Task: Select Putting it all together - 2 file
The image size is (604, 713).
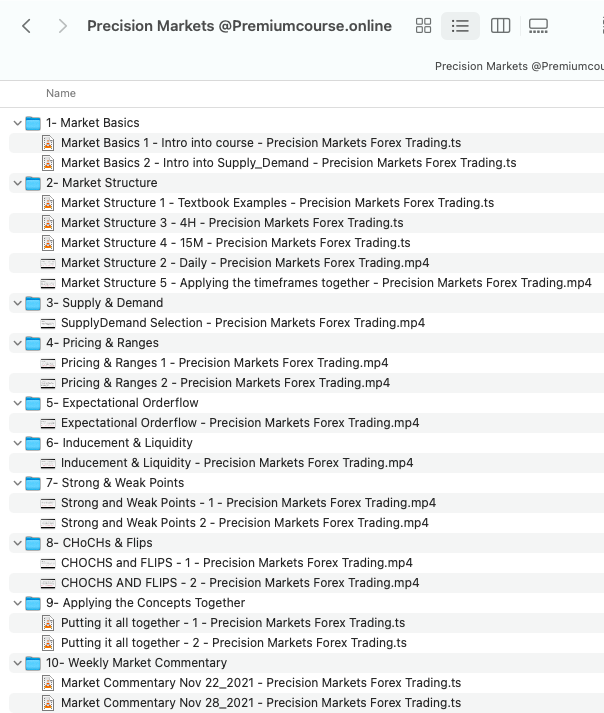Action: (x=233, y=643)
